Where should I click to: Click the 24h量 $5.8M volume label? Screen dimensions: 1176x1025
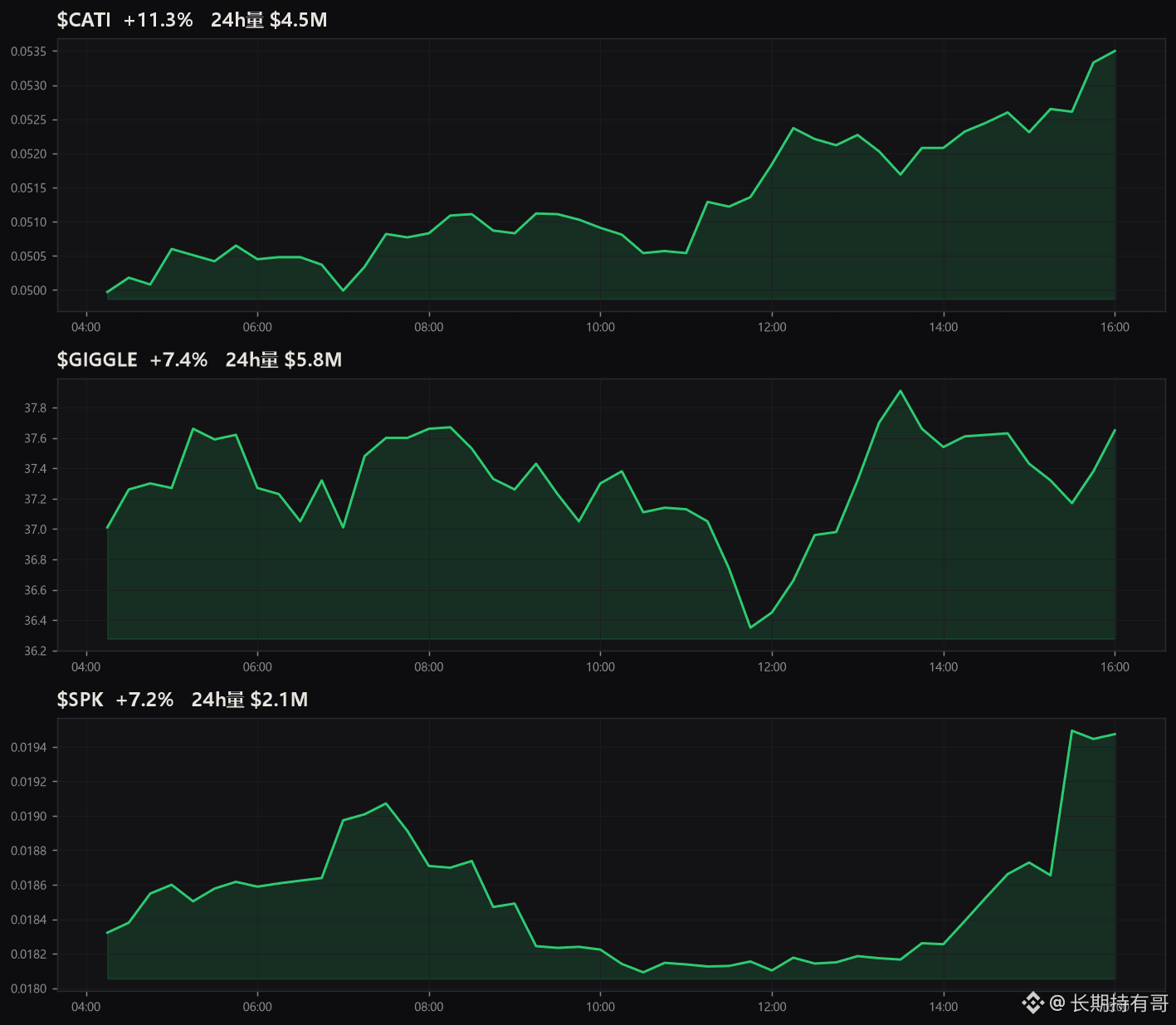point(284,359)
